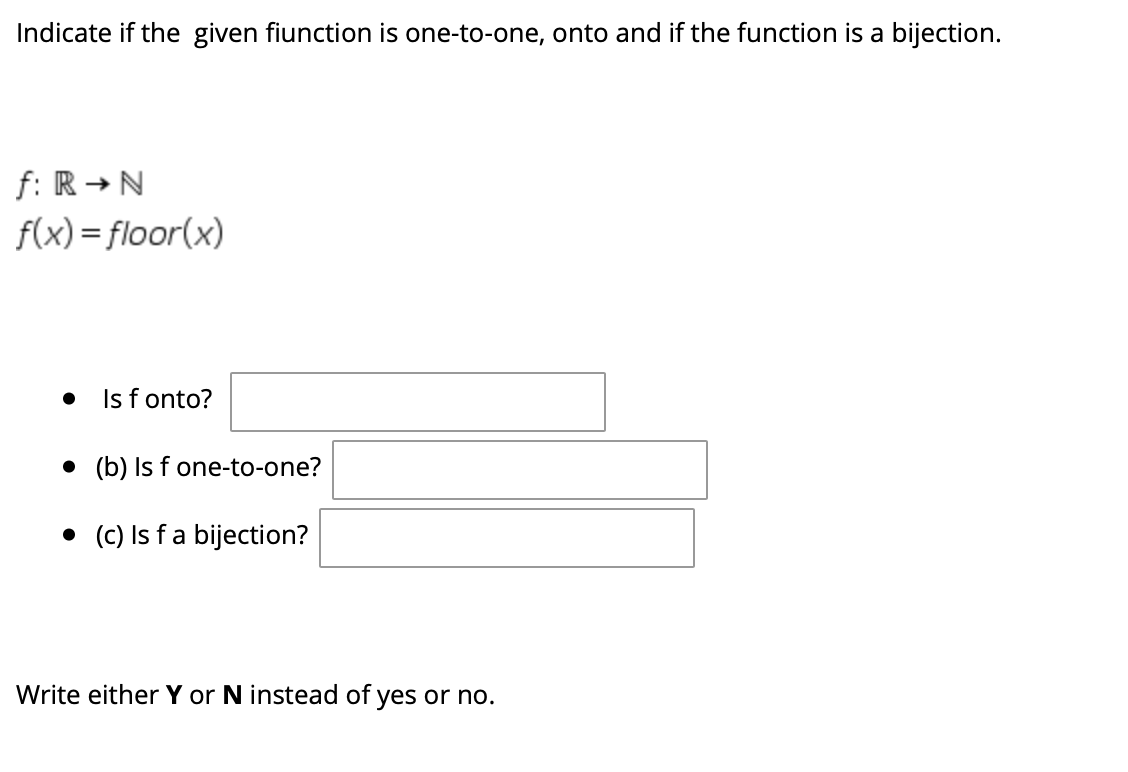Click the bullet next to question (b)
Viewport: 1128px width, 772px height.
point(69,466)
